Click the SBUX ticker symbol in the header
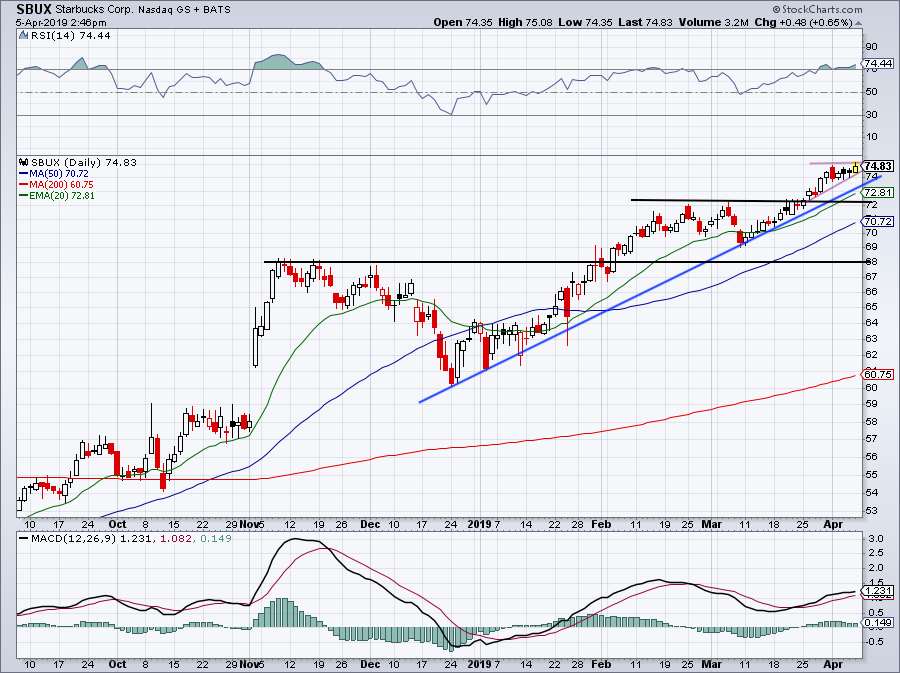This screenshot has width=900, height=673. click(34, 9)
